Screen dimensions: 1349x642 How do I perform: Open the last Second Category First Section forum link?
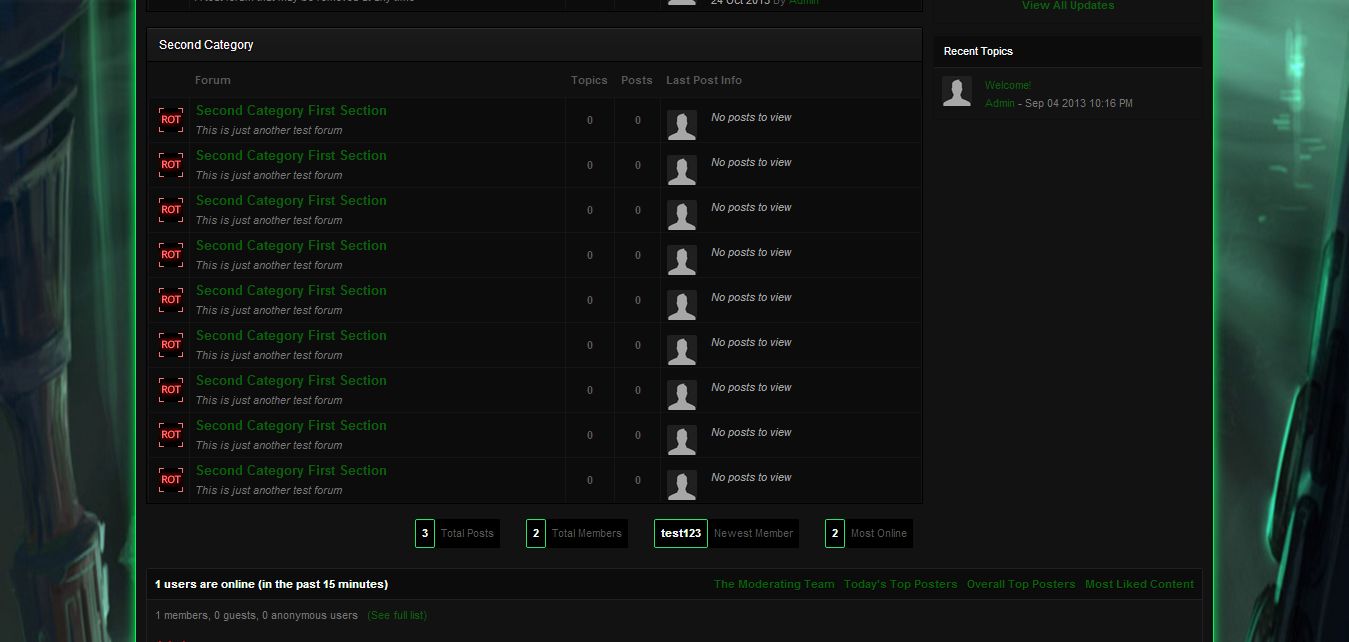[291, 471]
